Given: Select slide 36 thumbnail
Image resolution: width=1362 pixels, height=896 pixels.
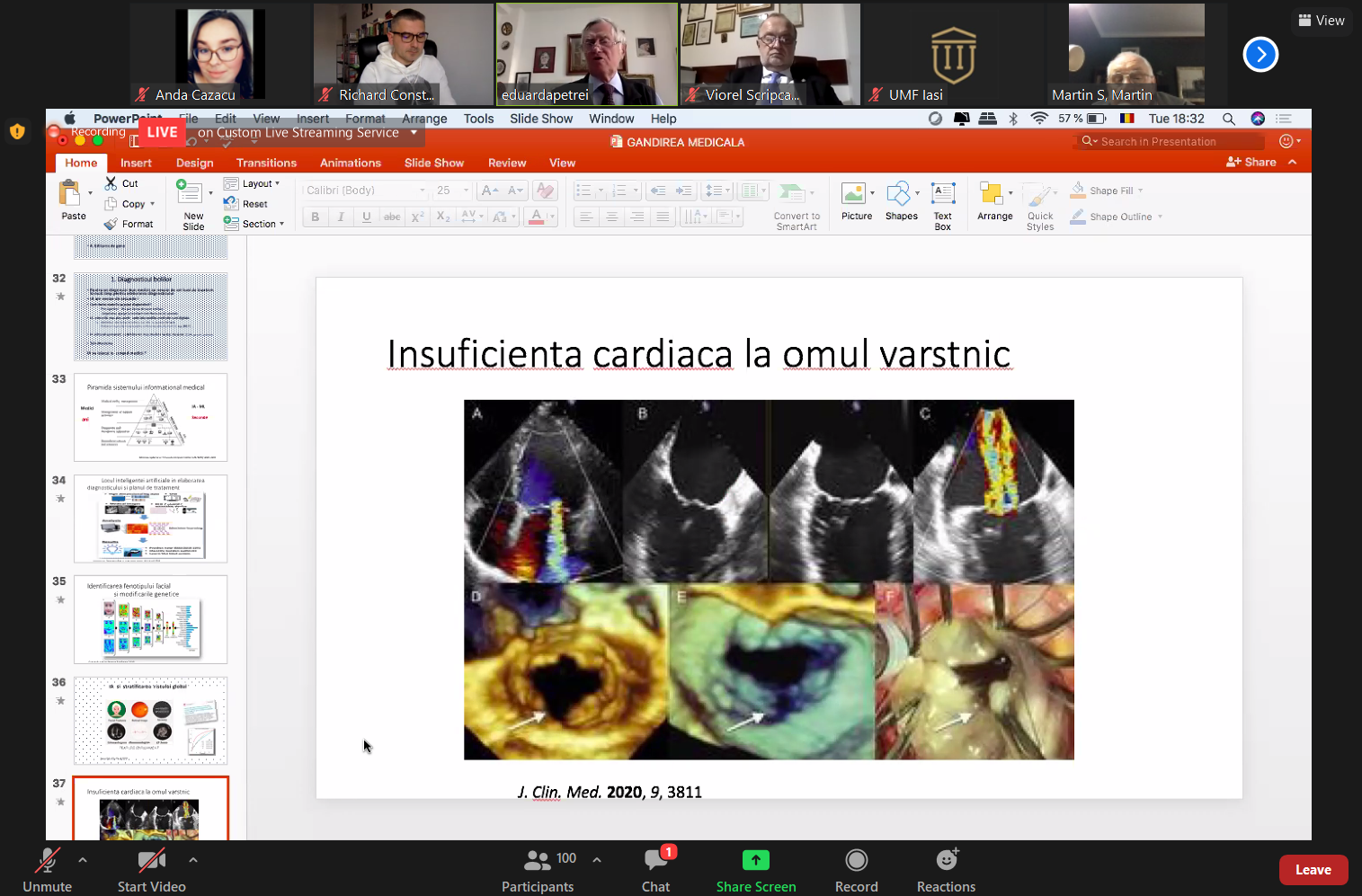Looking at the screenshot, I should (151, 721).
